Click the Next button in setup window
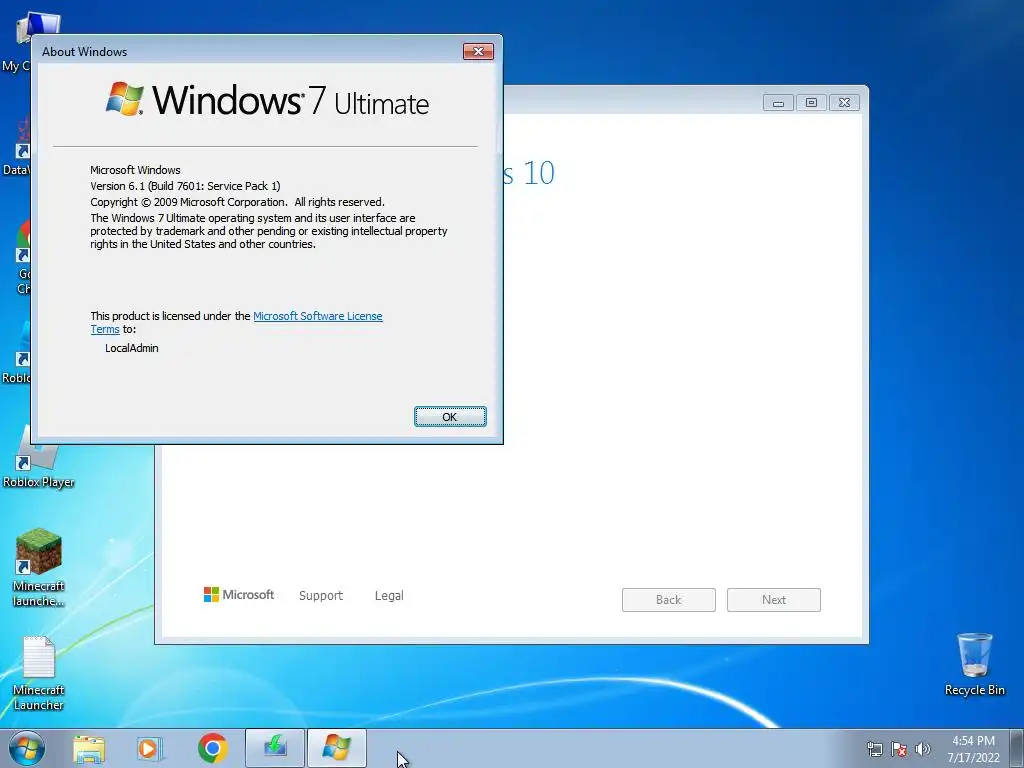This screenshot has height=768, width=1024. (x=773, y=600)
